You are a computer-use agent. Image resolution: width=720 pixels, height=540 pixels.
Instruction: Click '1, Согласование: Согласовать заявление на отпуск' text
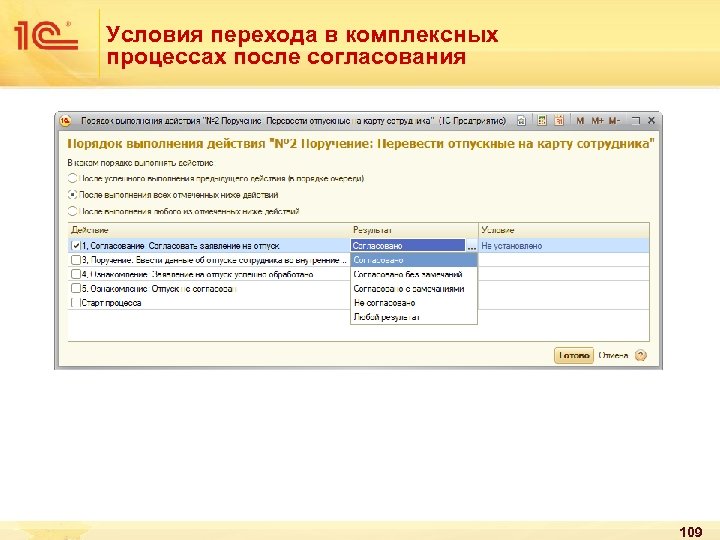[x=180, y=246]
